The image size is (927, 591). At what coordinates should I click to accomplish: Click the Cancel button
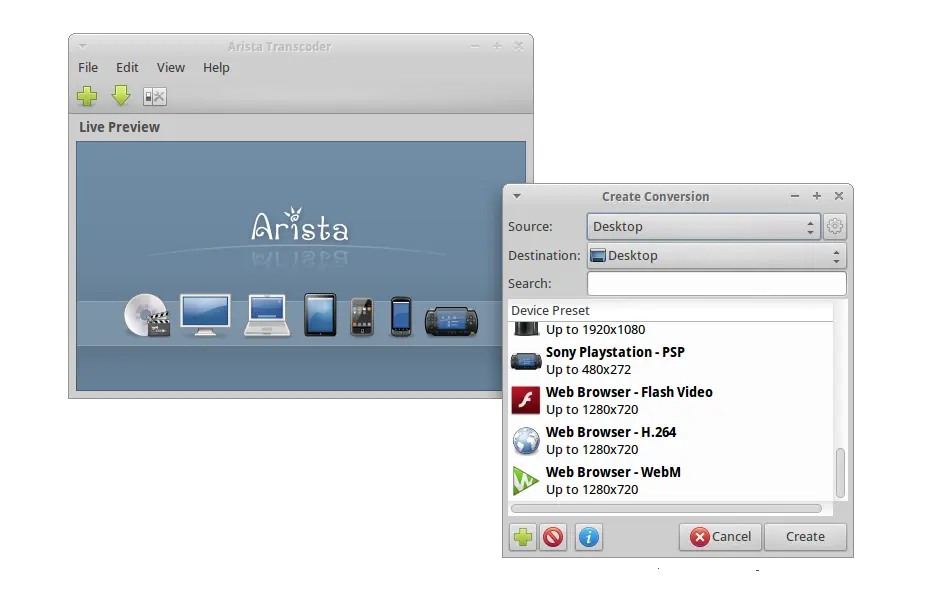[720, 537]
